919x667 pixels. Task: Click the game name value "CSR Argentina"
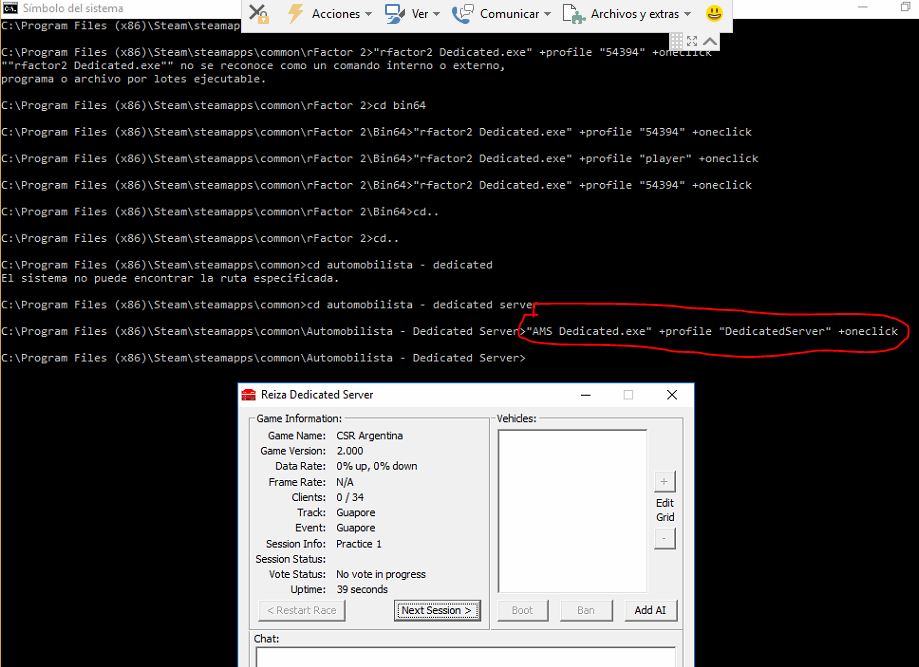pos(369,435)
